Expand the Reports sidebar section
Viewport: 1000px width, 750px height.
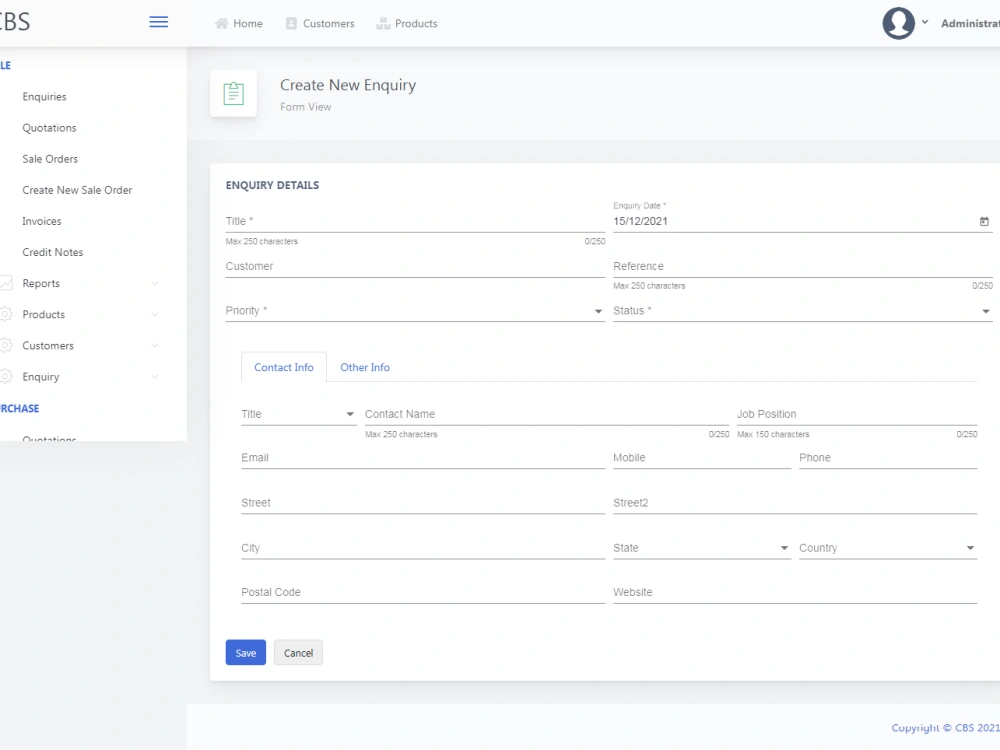click(154, 283)
